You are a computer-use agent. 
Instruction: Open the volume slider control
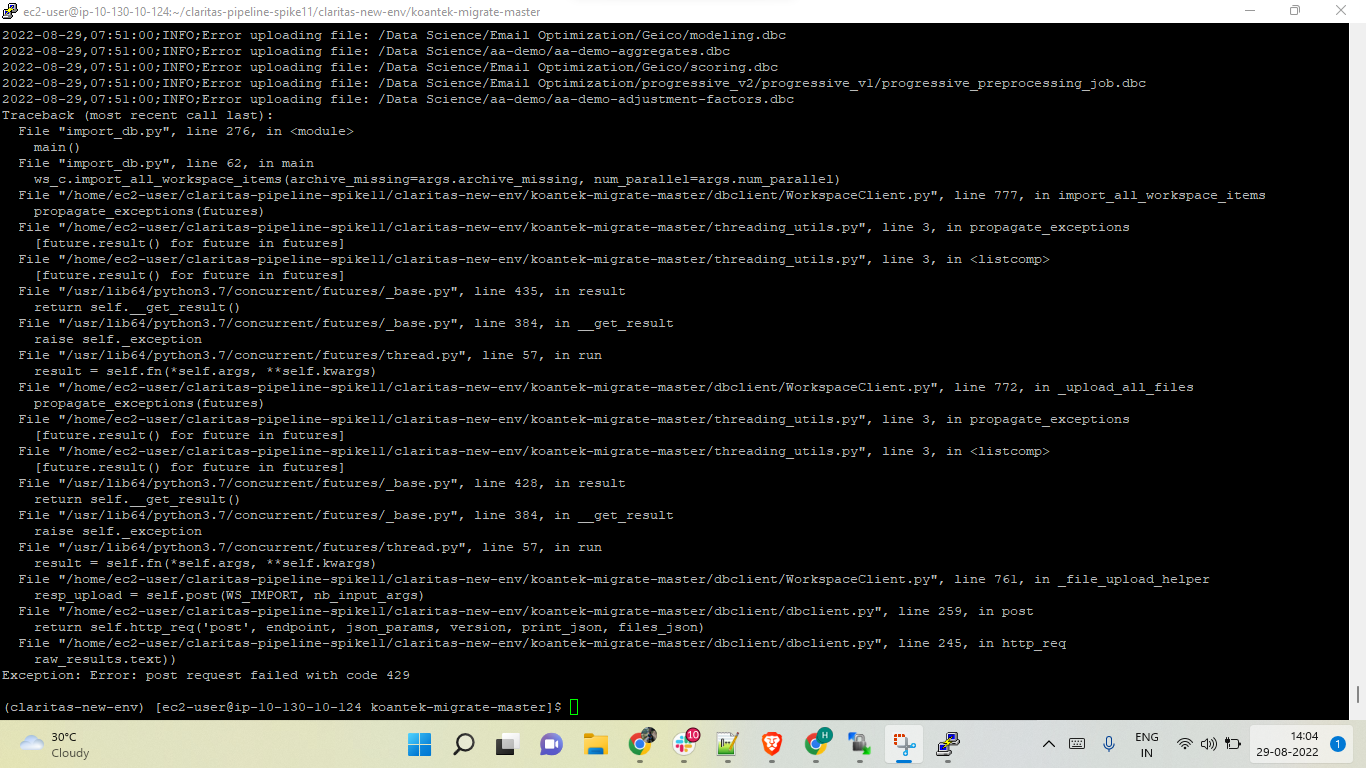pyautogui.click(x=1208, y=744)
